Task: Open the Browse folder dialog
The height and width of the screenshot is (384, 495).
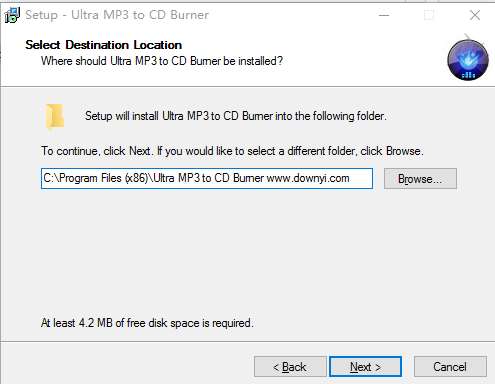Action: pos(420,179)
